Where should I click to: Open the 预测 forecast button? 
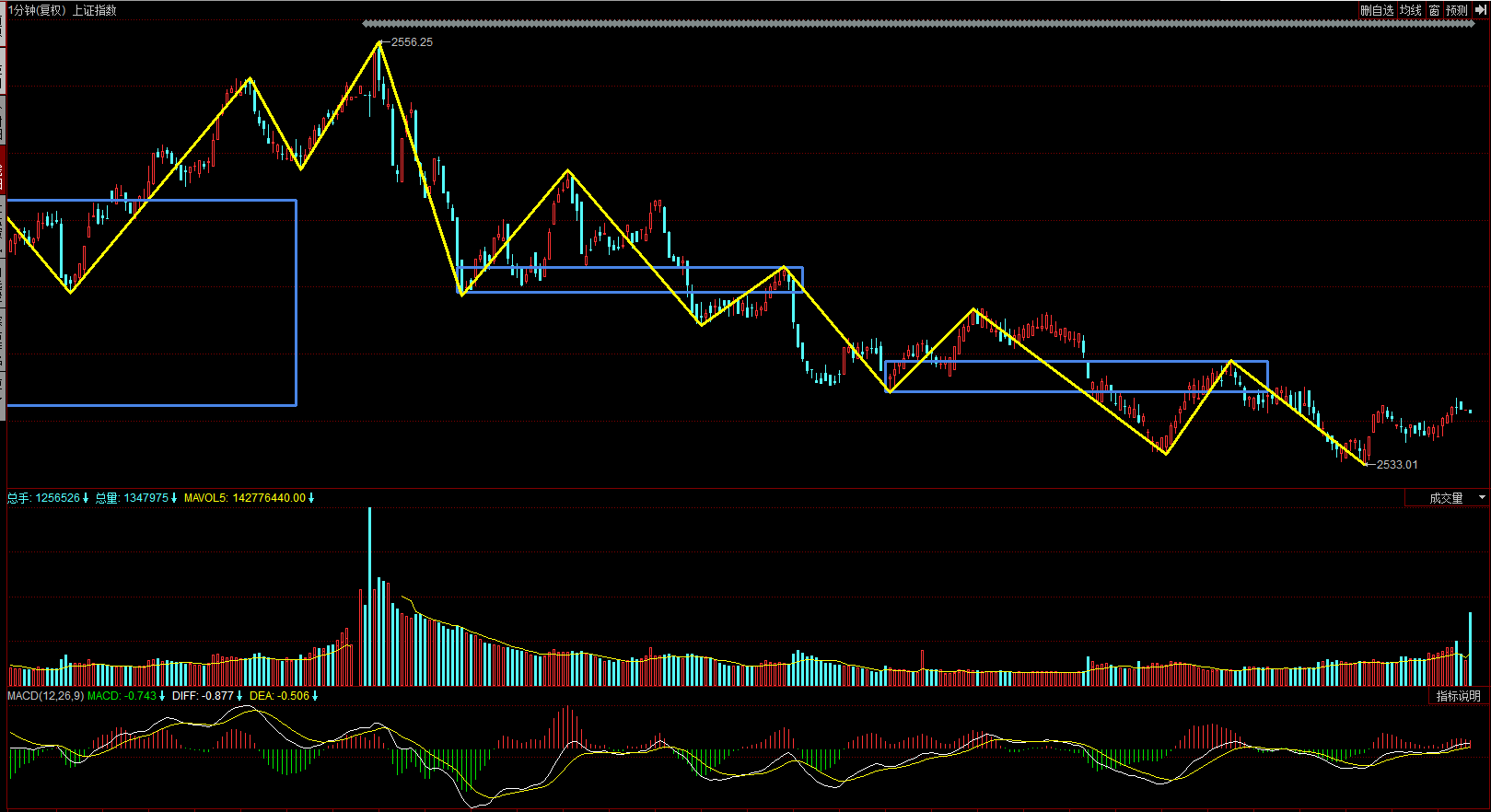(x=1457, y=10)
